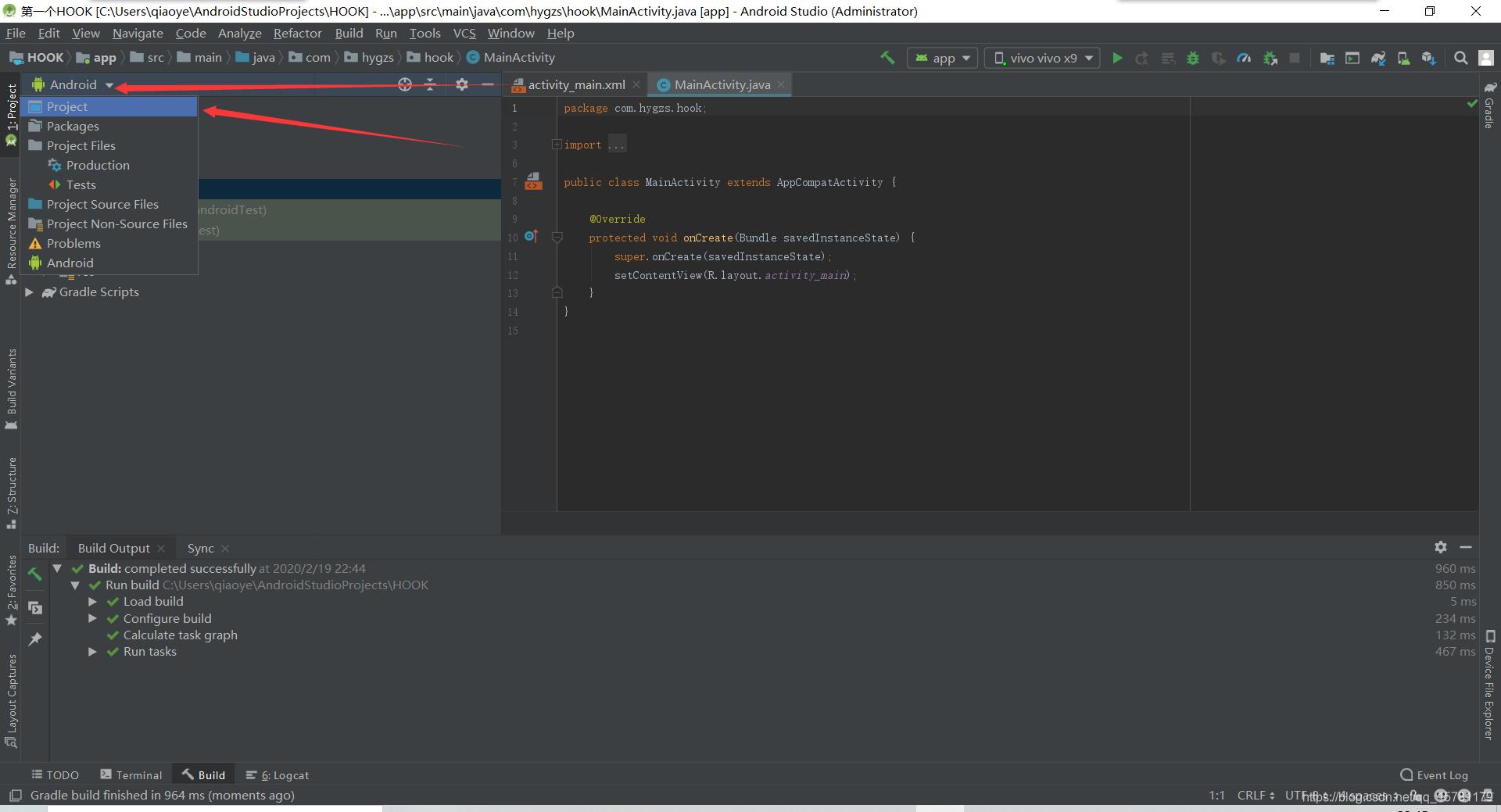Start debugging with the green bug icon
Image resolution: width=1501 pixels, height=812 pixels.
[x=1193, y=58]
